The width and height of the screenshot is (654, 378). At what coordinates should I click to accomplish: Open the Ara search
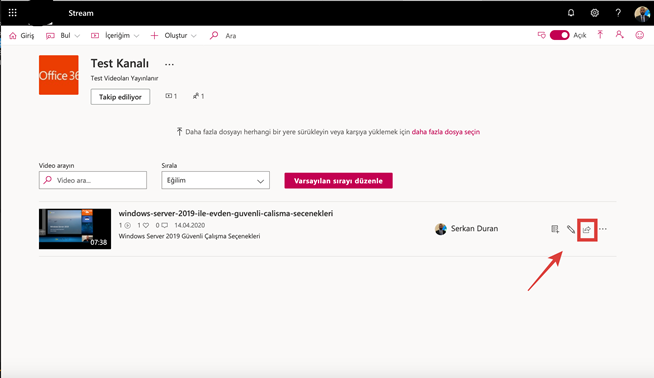pyautogui.click(x=223, y=35)
